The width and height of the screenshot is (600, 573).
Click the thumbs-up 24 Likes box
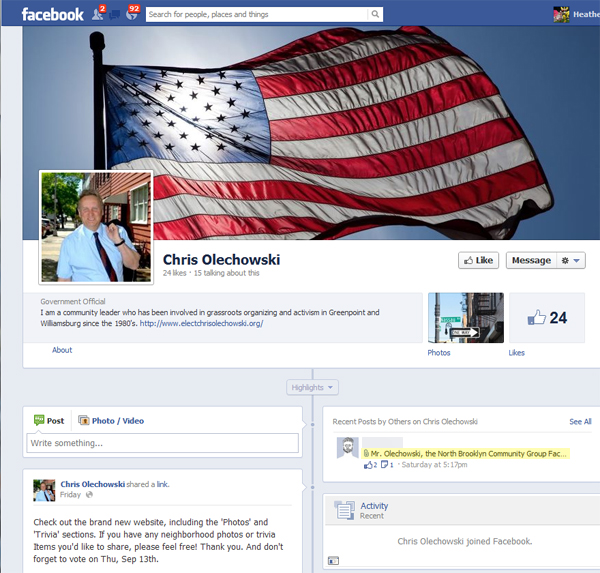pos(546,318)
